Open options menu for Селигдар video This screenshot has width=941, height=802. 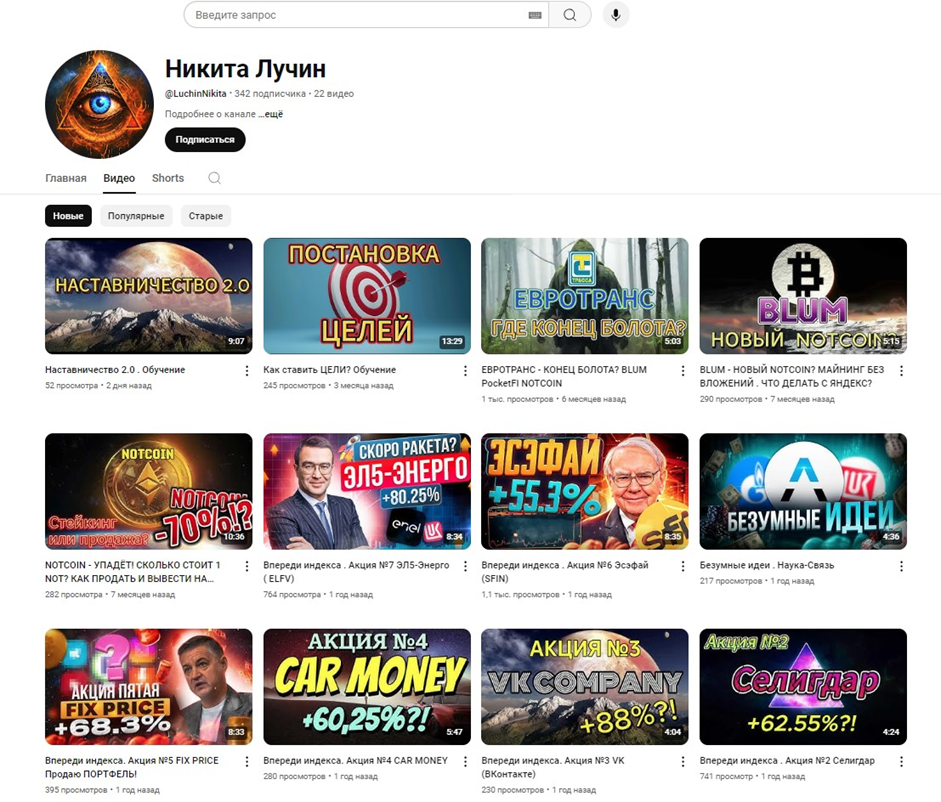click(x=901, y=761)
